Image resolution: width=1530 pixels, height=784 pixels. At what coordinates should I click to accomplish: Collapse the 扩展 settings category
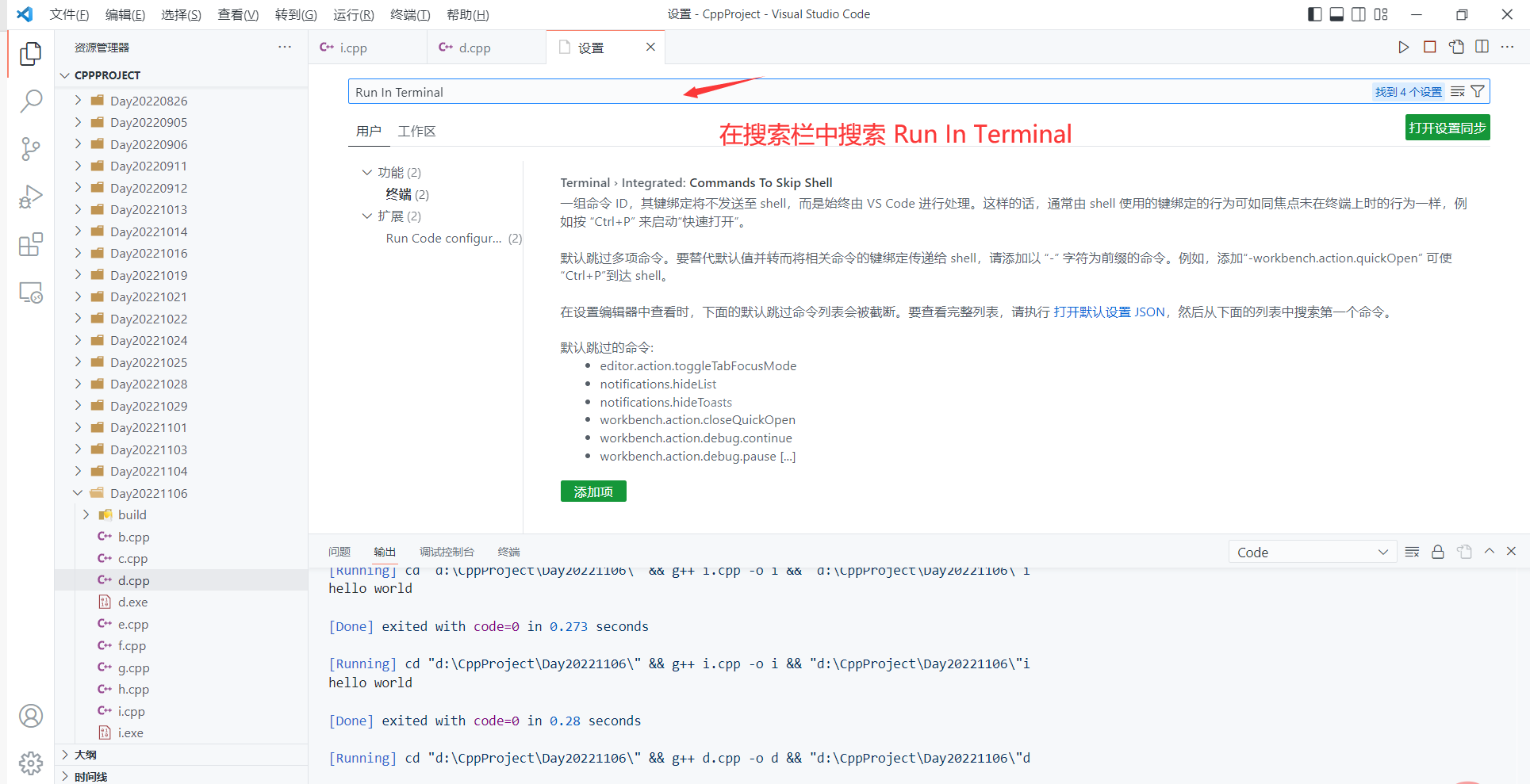click(x=366, y=216)
